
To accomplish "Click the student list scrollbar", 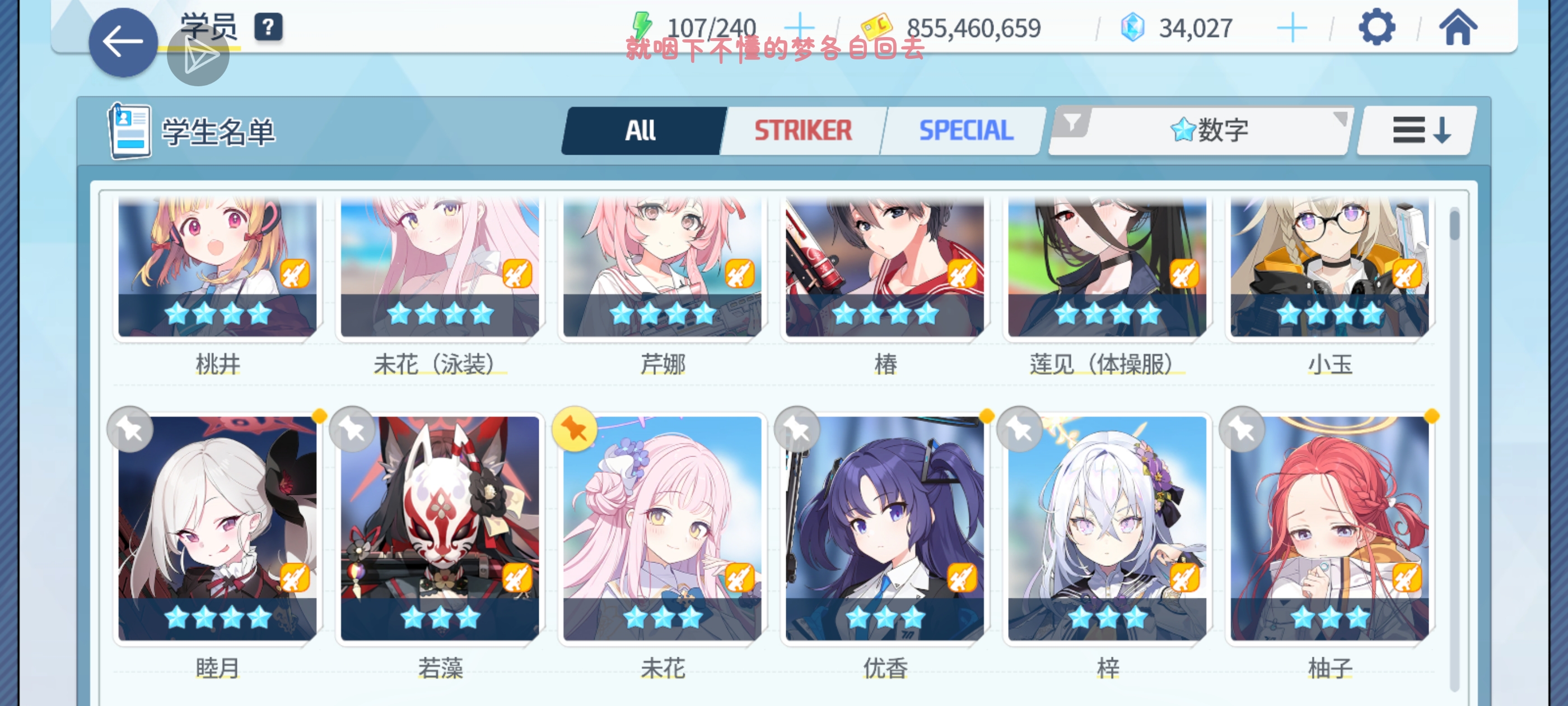I will (x=1455, y=449).
